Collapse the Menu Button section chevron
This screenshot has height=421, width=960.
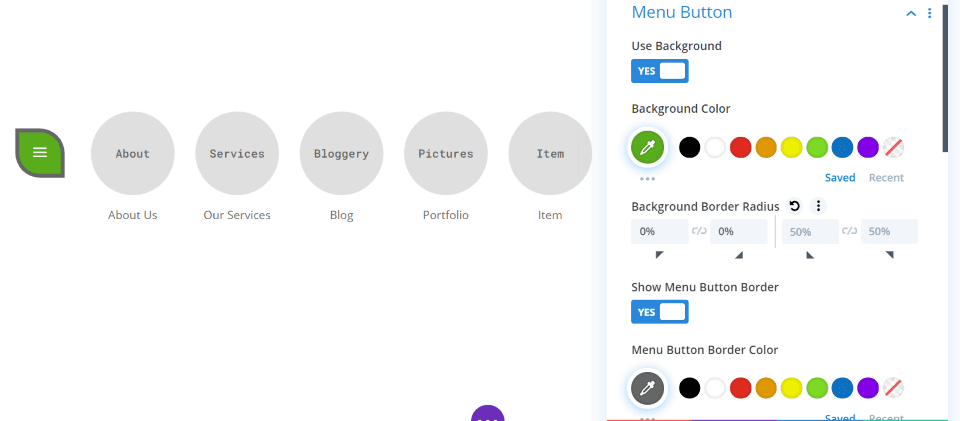[911, 13]
